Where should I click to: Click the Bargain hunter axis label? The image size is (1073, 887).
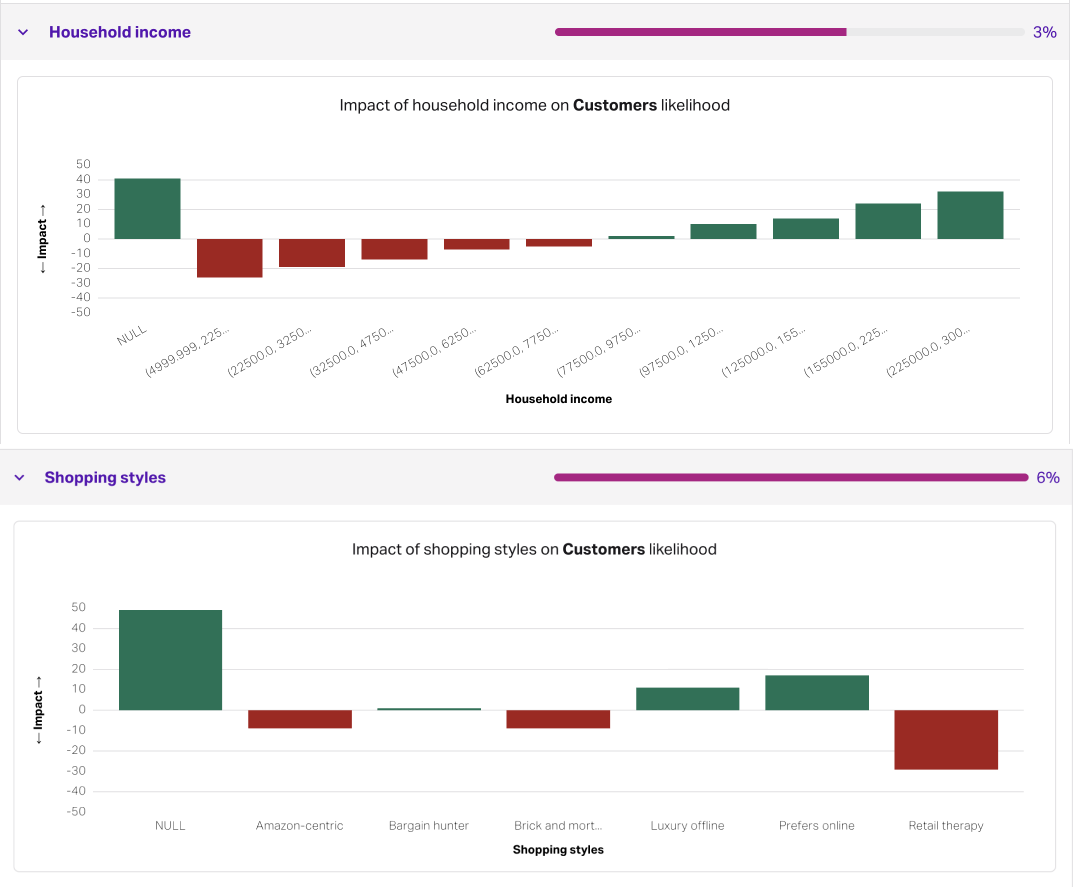tap(429, 826)
